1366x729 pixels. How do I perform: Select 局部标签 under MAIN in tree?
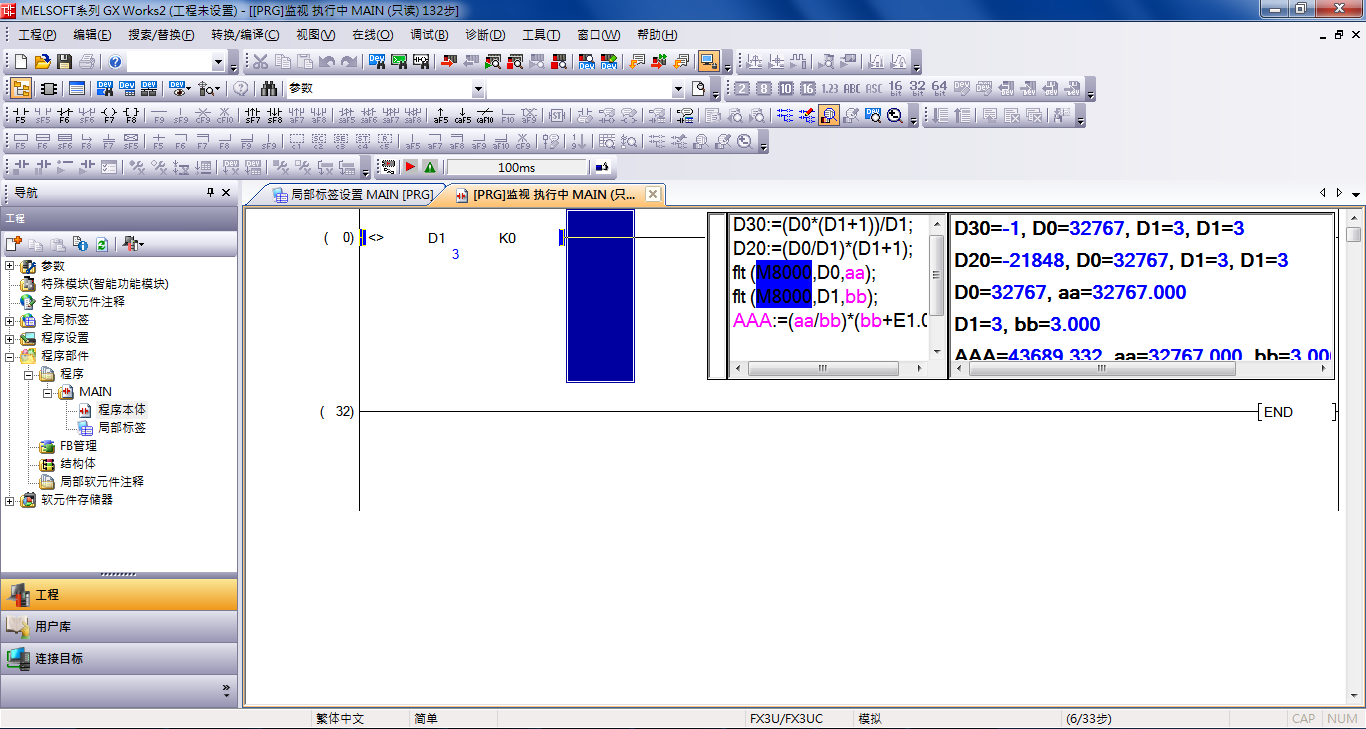tap(121, 427)
